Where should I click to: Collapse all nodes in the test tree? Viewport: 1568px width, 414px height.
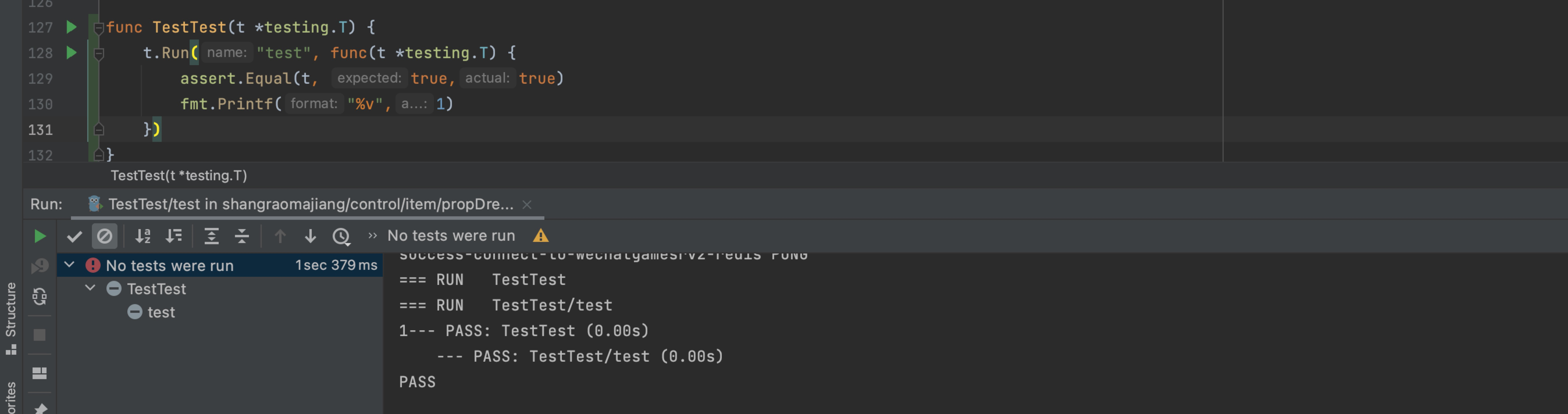pyautogui.click(x=242, y=236)
